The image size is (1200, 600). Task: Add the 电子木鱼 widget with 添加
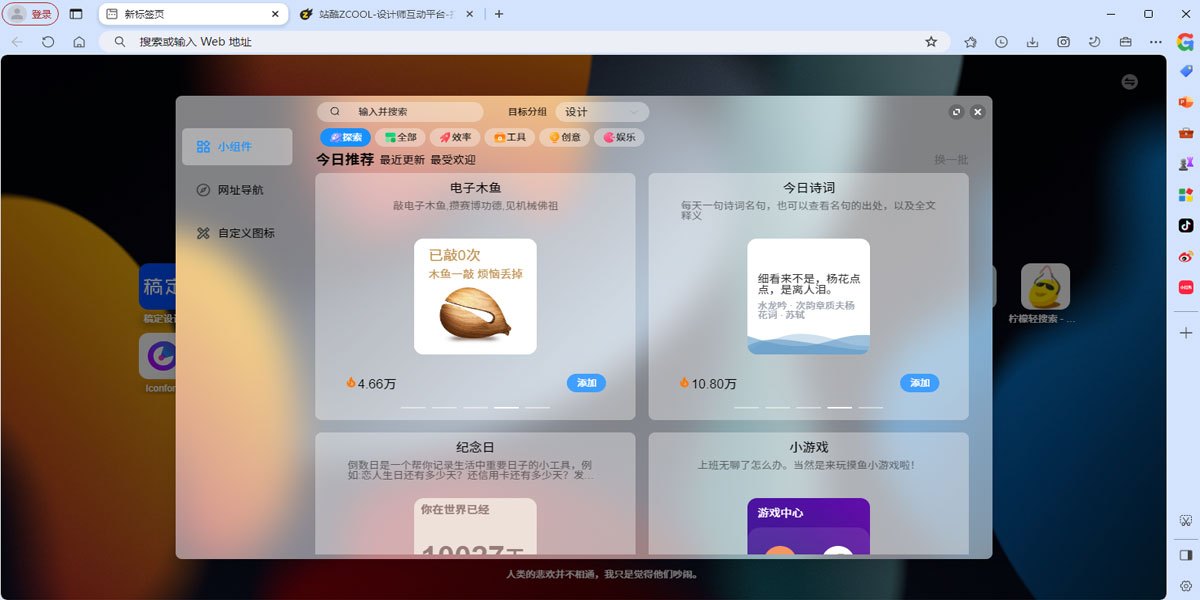pos(586,382)
